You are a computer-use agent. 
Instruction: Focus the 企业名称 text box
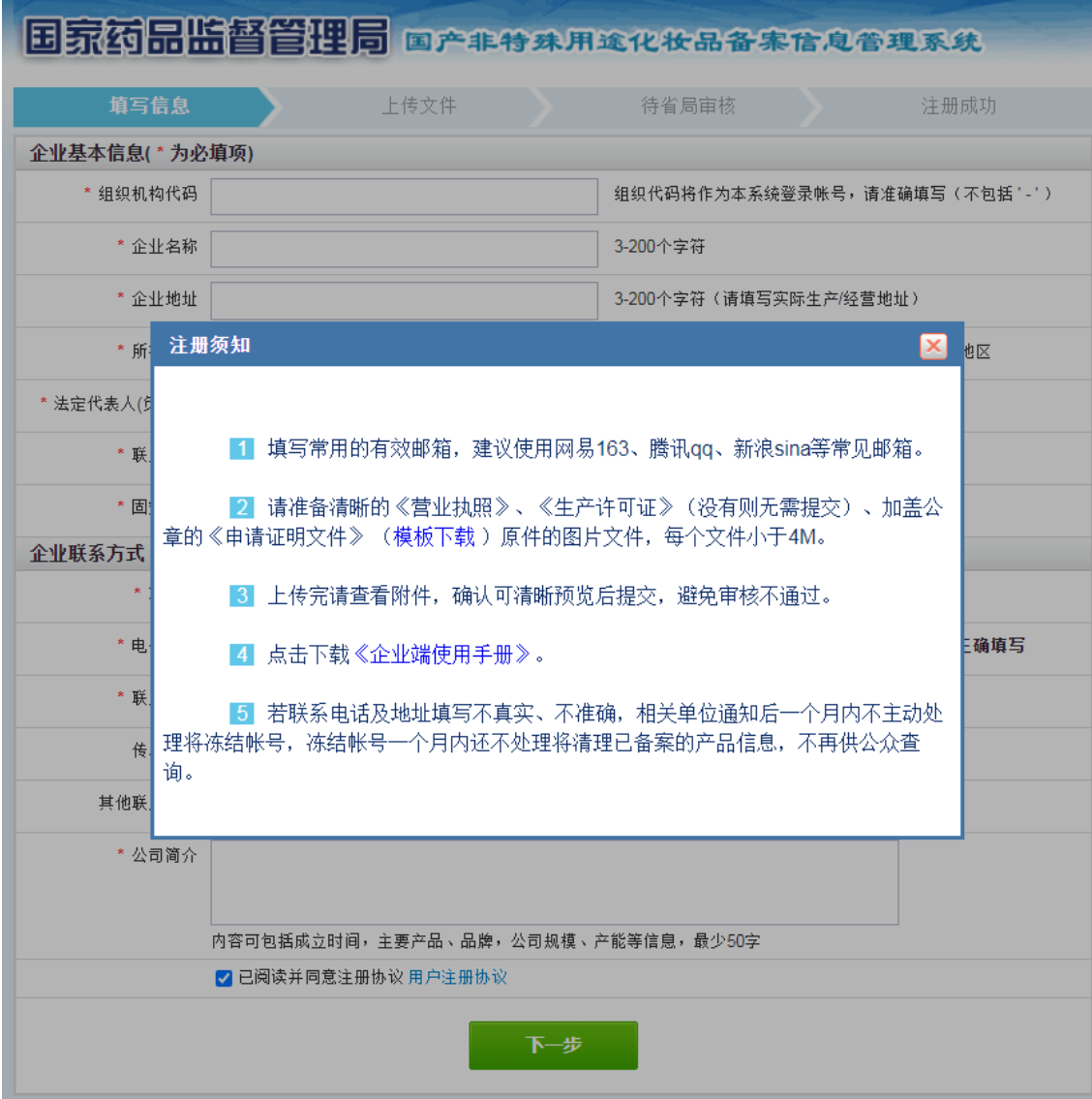tap(404, 249)
